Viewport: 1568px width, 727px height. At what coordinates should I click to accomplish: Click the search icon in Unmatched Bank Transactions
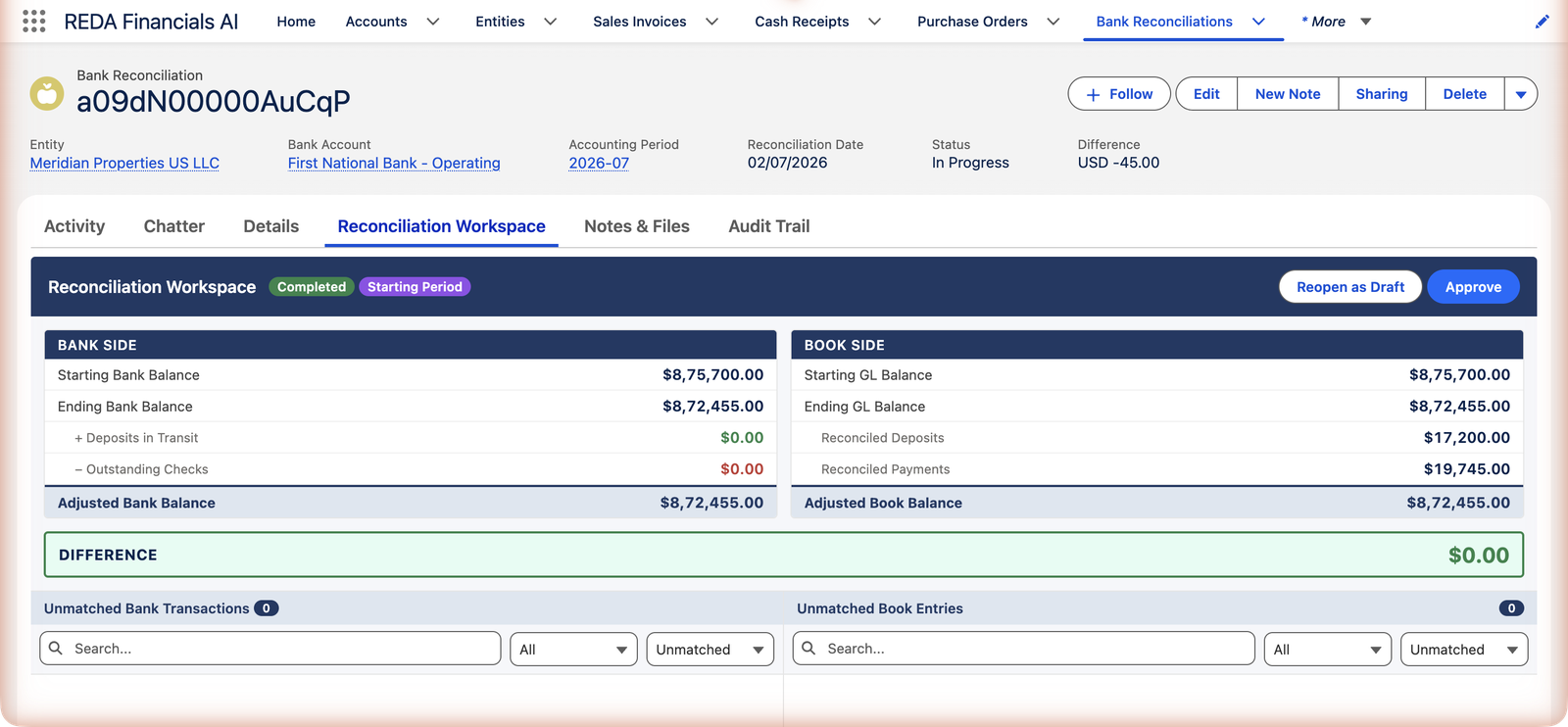pos(56,649)
